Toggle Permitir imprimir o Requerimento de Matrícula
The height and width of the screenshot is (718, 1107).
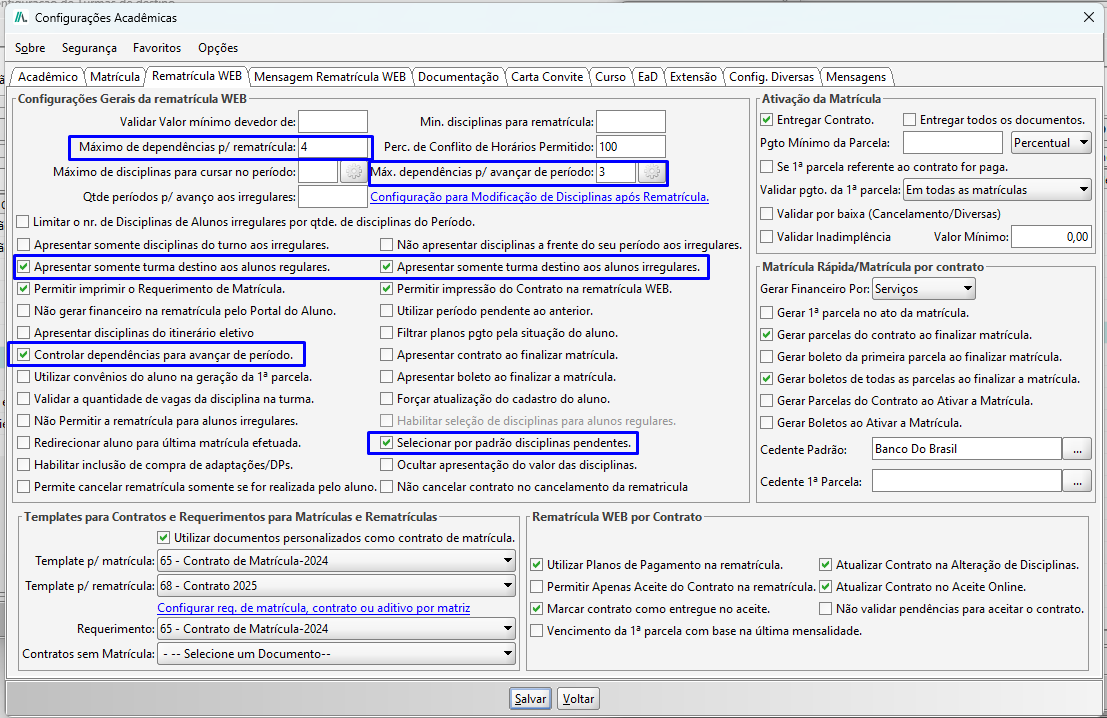(x=23, y=289)
